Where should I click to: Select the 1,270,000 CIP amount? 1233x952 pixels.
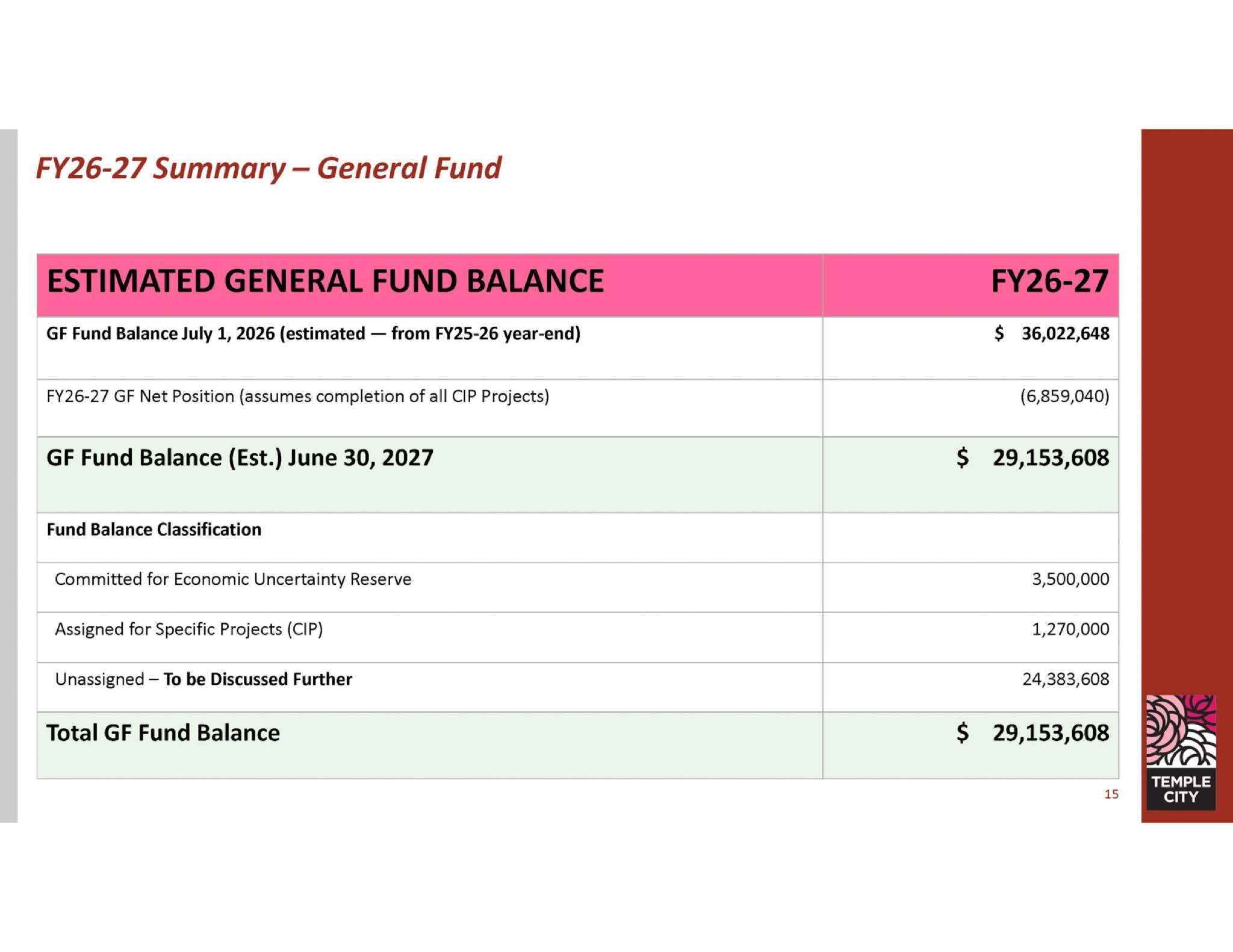[x=1070, y=629]
